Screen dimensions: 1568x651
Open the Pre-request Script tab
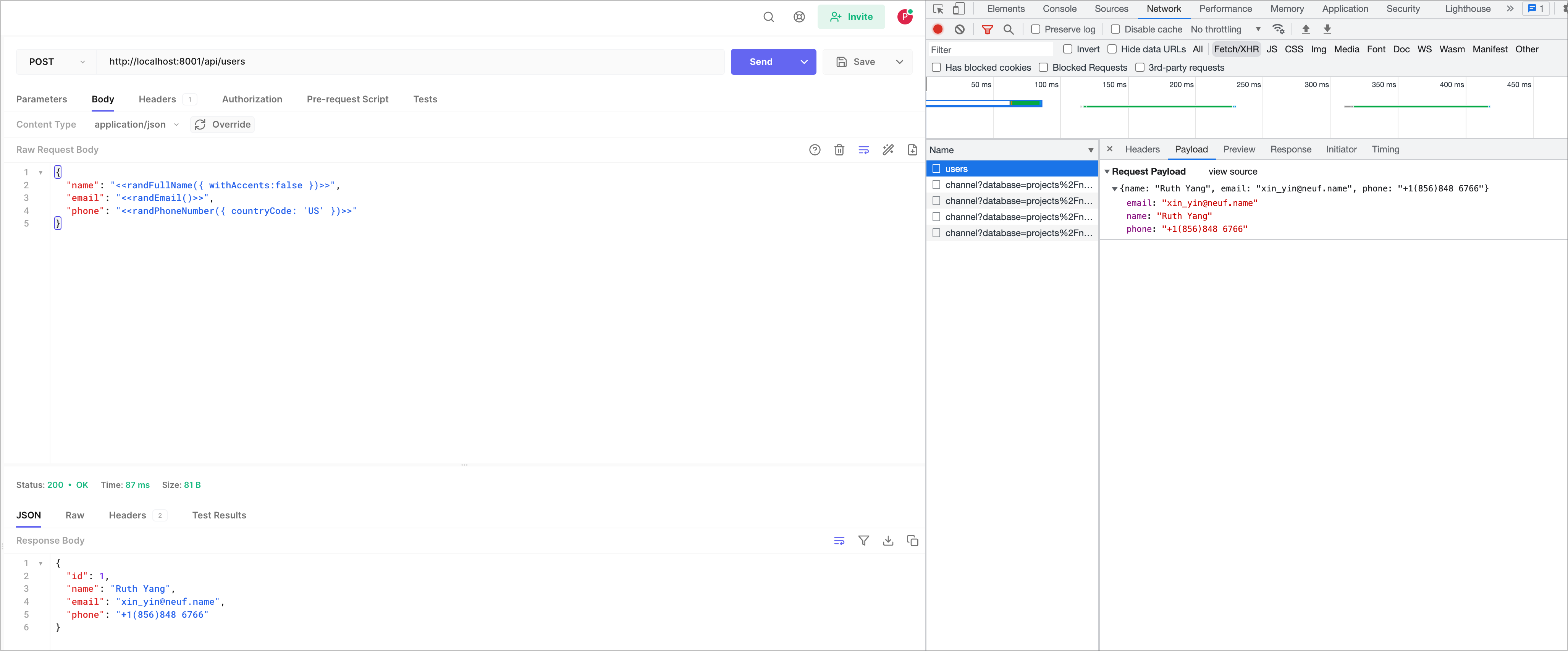(x=348, y=99)
